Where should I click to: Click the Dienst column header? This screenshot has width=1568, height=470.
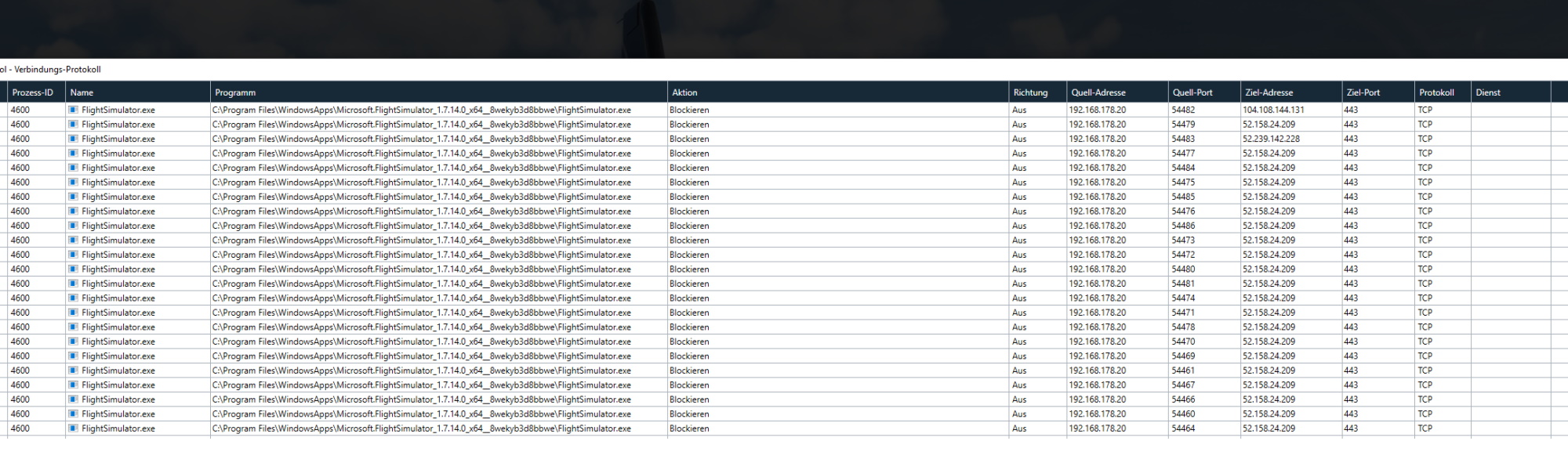(1511, 92)
